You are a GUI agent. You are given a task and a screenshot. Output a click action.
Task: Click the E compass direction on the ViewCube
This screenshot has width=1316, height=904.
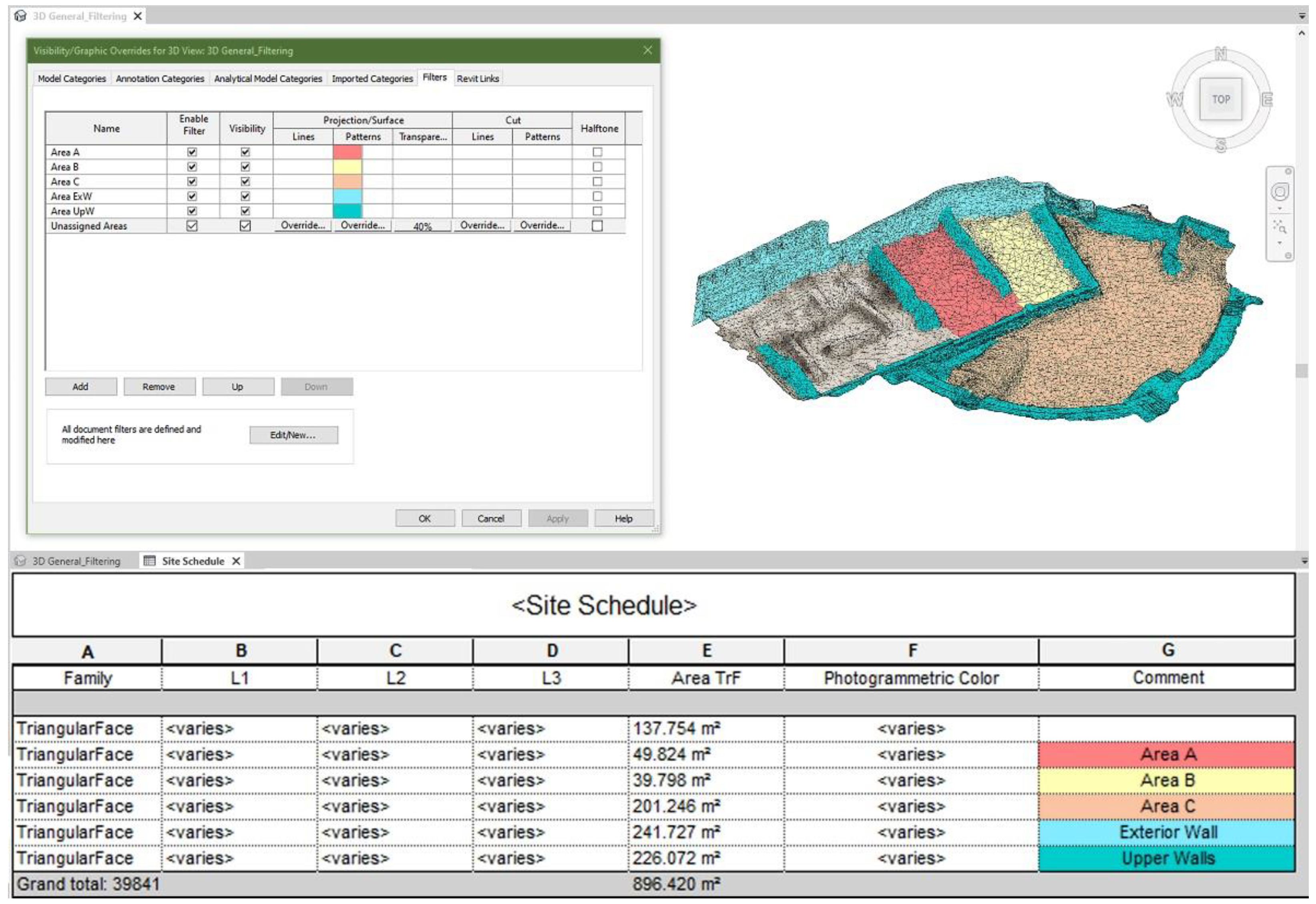point(1267,100)
